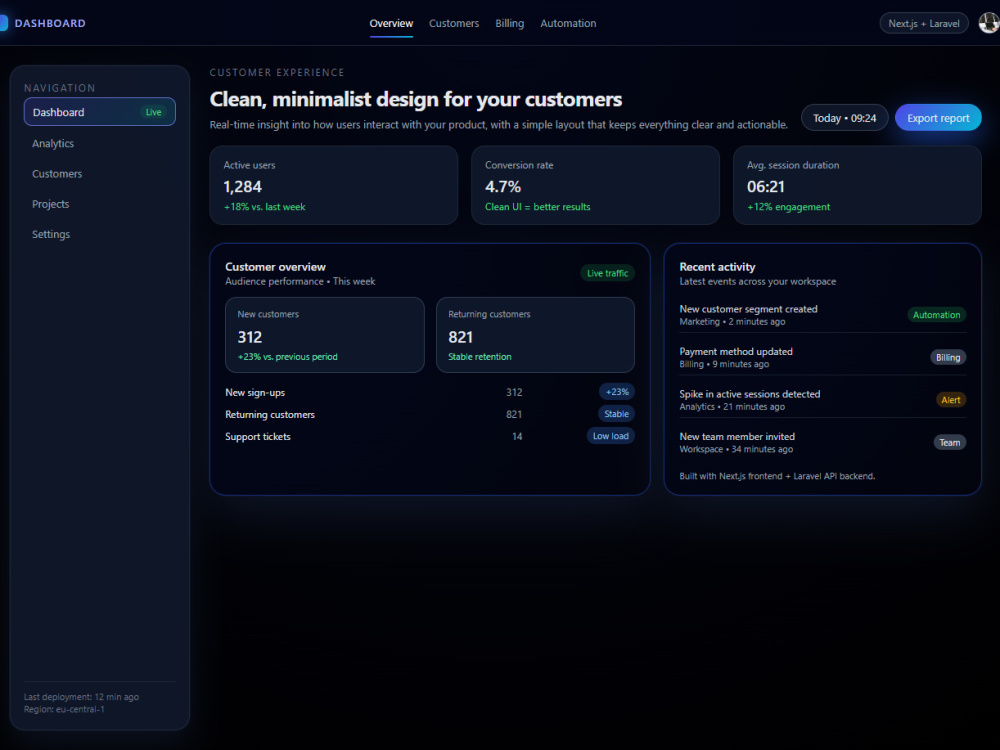Click the Stable badge on Returning customers row
This screenshot has width=1000, height=750.
[616, 414]
